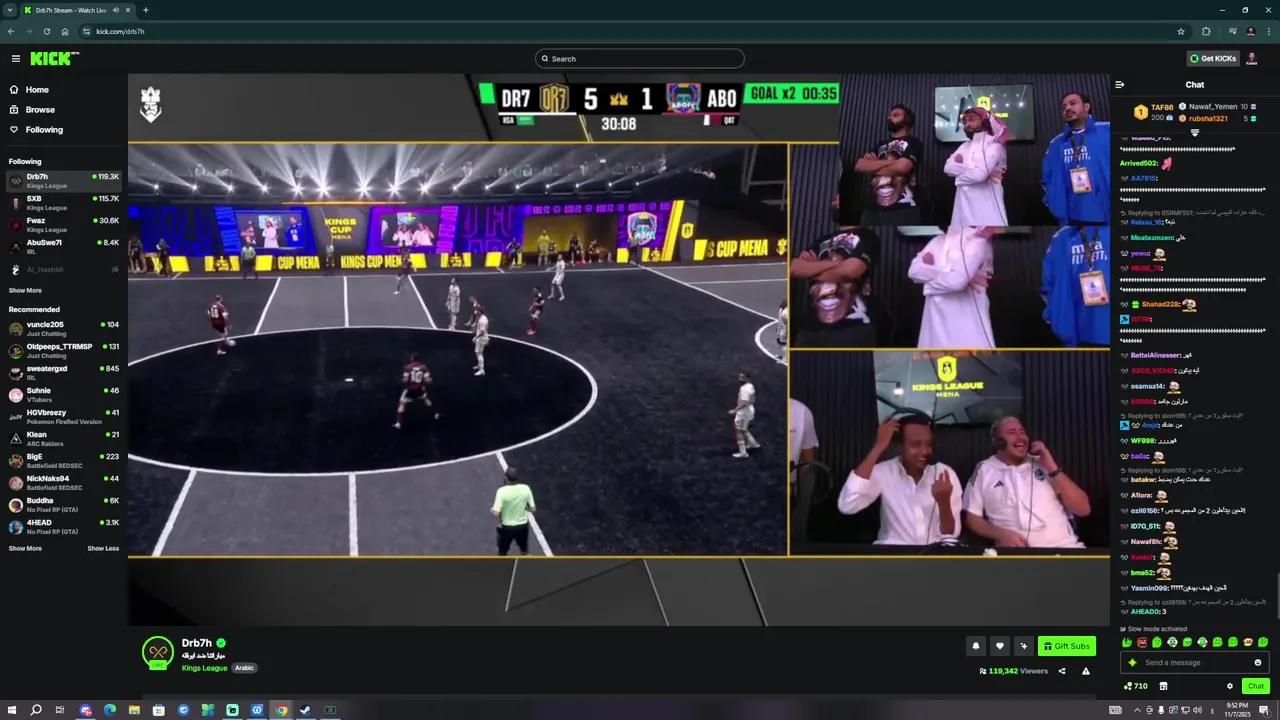Open BigE recommended channel

pos(64,461)
